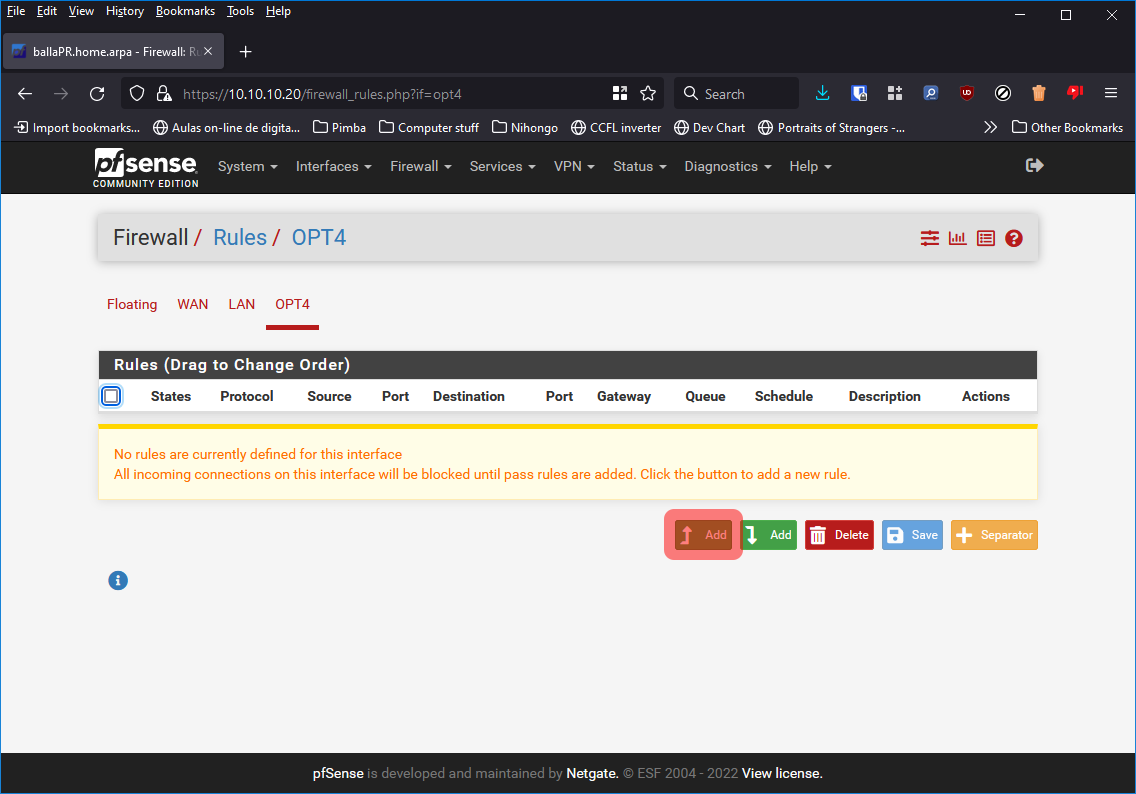Click the related settings sliders icon
1136x794 pixels.
[930, 238]
